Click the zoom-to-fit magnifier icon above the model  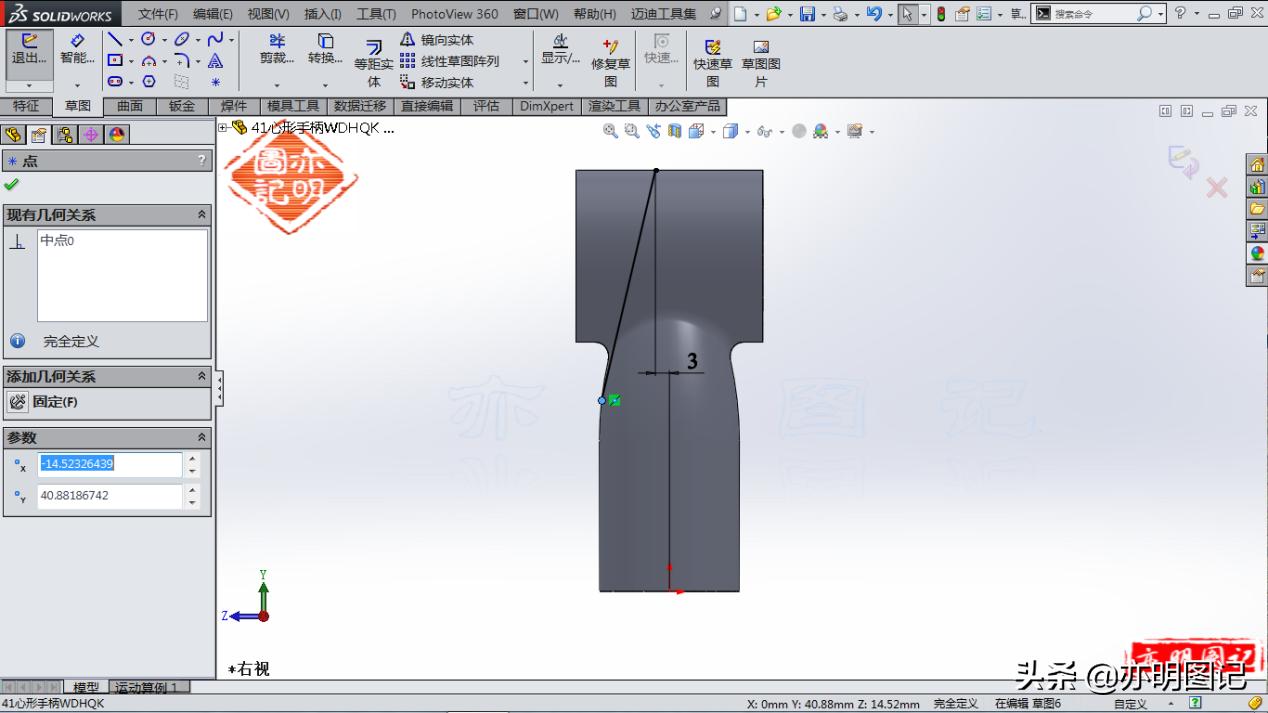tap(608, 131)
